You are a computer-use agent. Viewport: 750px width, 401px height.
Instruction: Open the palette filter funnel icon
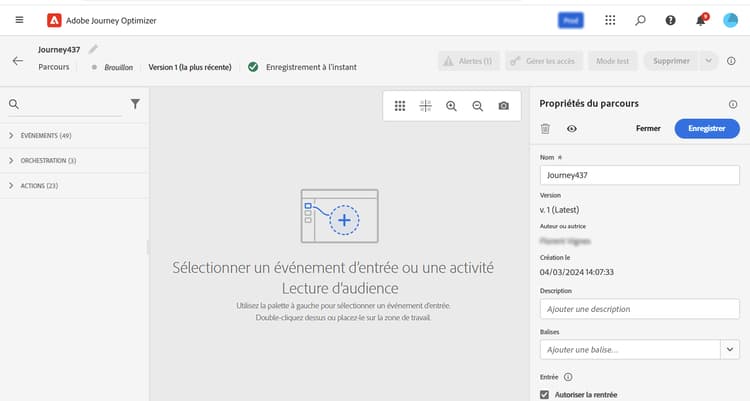135,104
